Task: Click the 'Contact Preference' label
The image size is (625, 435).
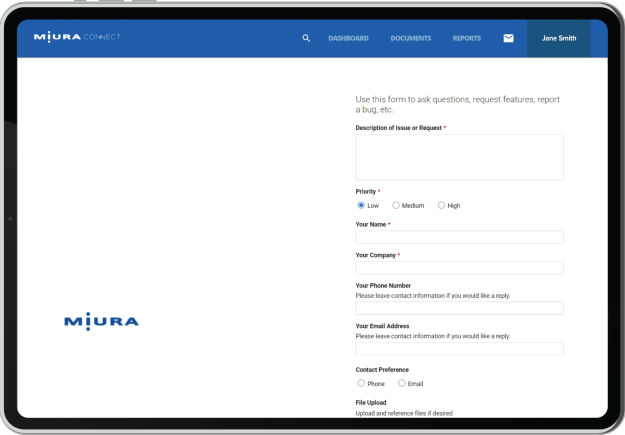Action: tap(382, 370)
